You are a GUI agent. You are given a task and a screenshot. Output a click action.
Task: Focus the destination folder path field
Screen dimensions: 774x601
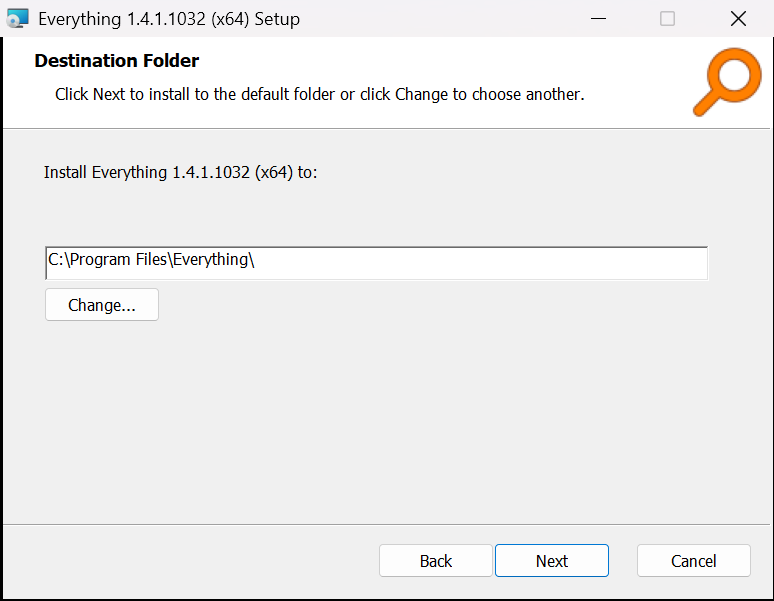(x=376, y=263)
